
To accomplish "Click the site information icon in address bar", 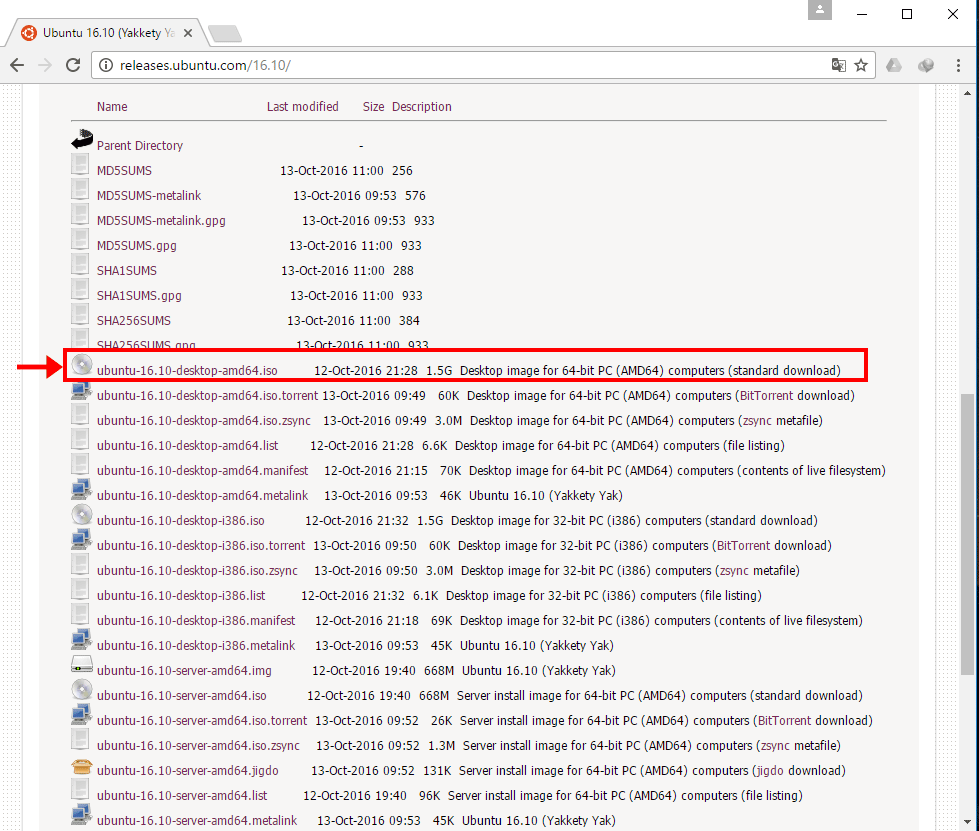I will [x=106, y=65].
